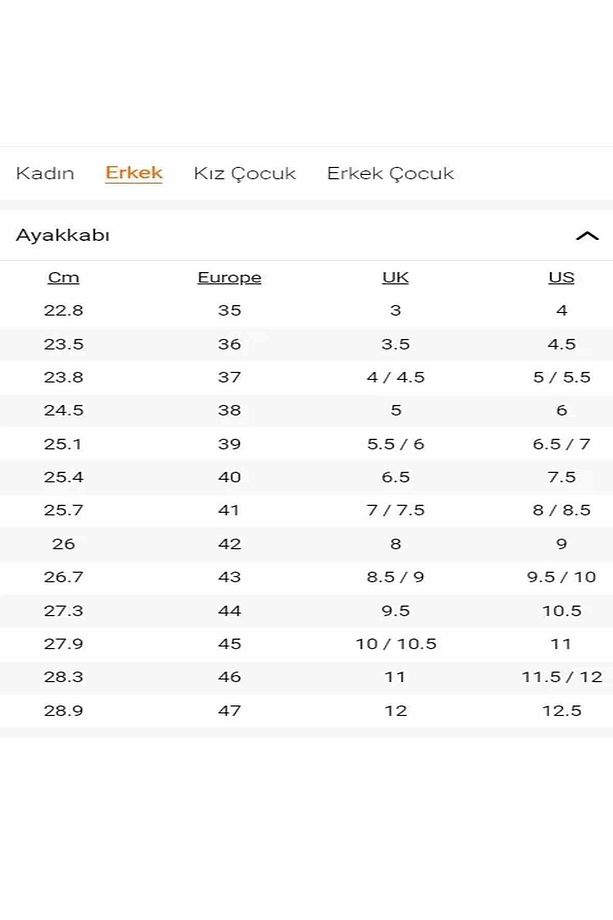The width and height of the screenshot is (613, 920).
Task: Select the US 11.5 / 12 cell
Action: coord(562,677)
